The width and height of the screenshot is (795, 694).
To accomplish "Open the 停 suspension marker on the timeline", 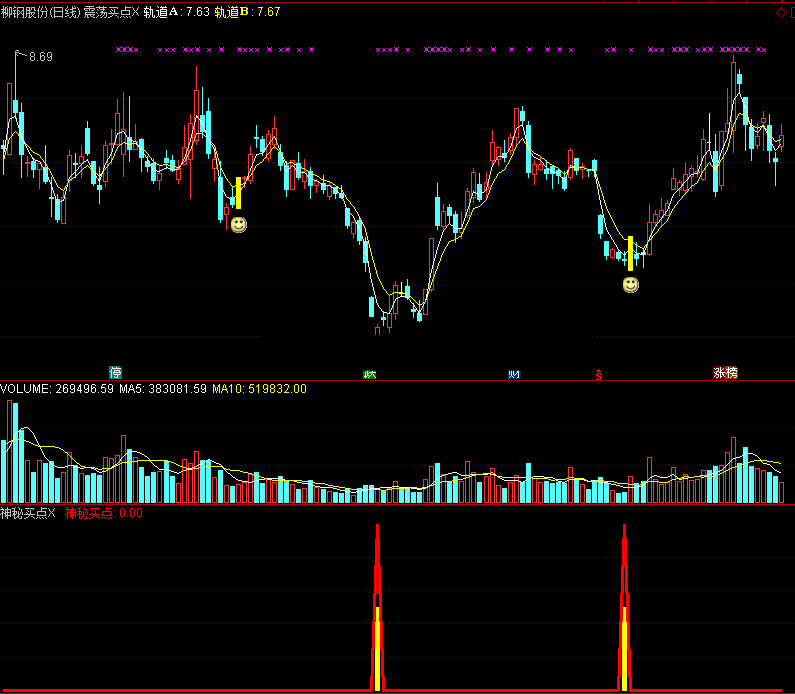I will (x=116, y=373).
